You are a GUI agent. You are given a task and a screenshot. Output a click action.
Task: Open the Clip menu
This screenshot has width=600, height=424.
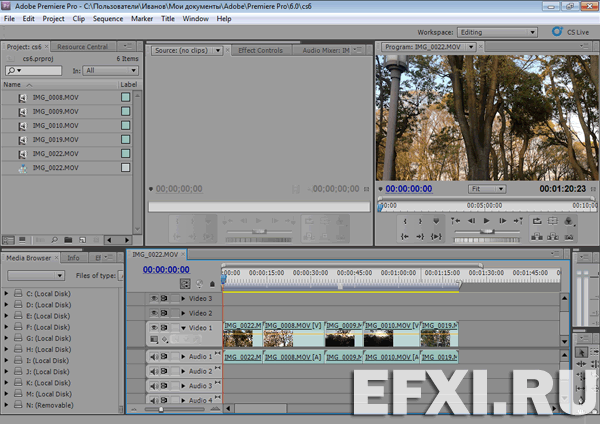tap(78, 19)
